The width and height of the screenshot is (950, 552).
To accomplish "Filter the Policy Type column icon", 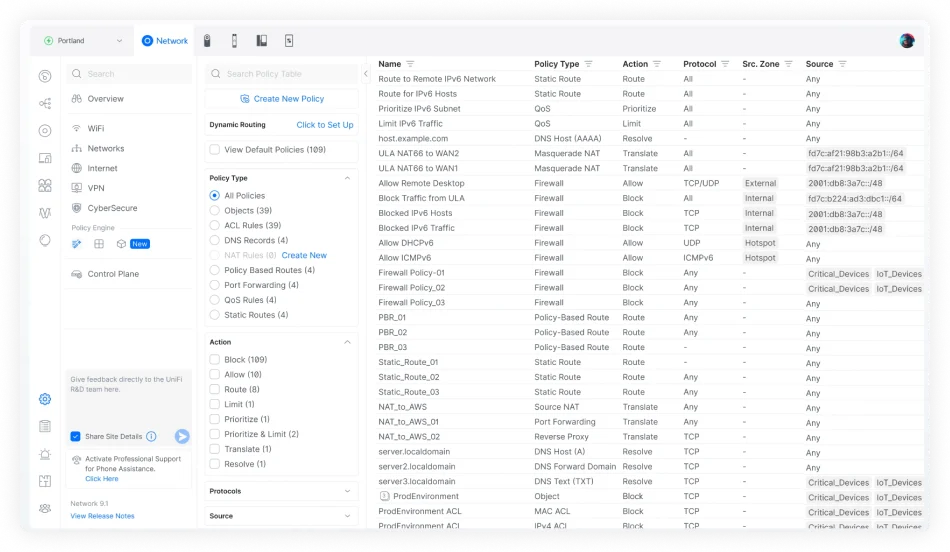I will [588, 64].
